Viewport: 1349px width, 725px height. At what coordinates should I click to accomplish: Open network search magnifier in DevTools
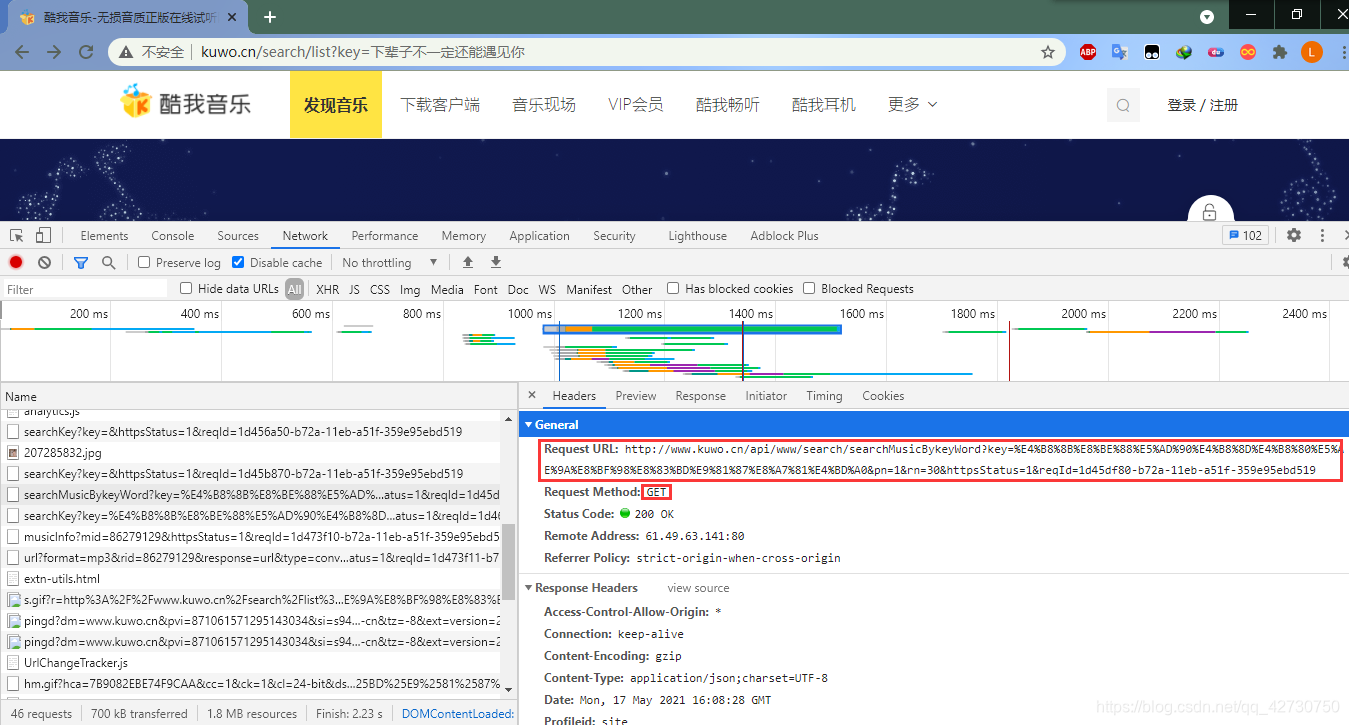108,262
